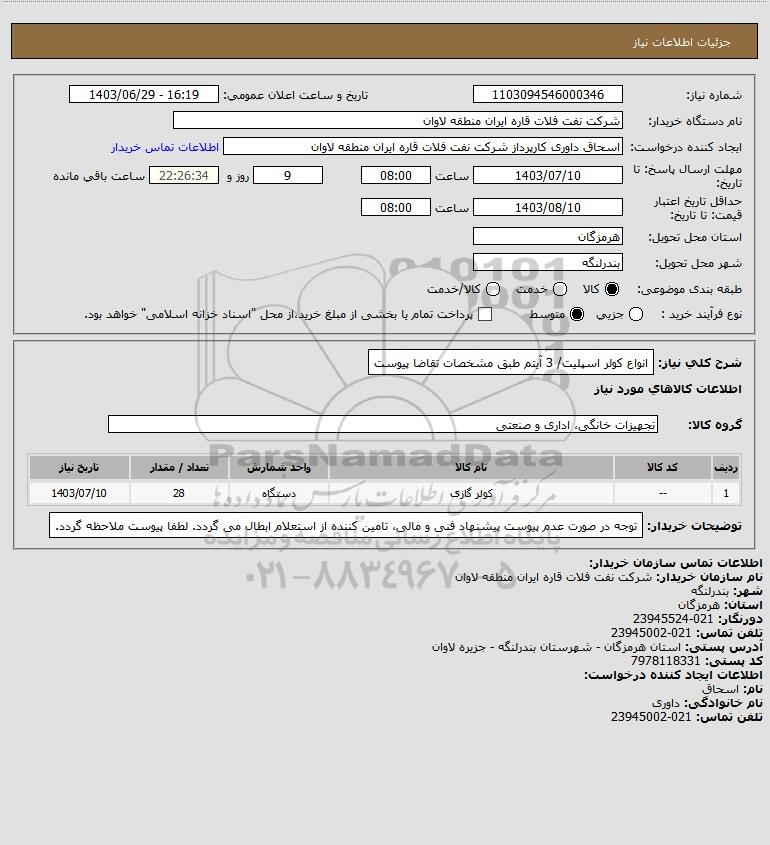
Task: Click the ایجاد کننده درخواست field
Action: [423, 147]
